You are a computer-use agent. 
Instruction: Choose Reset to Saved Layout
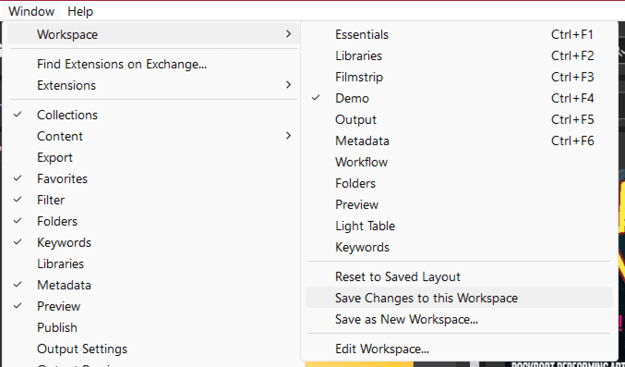459,277
